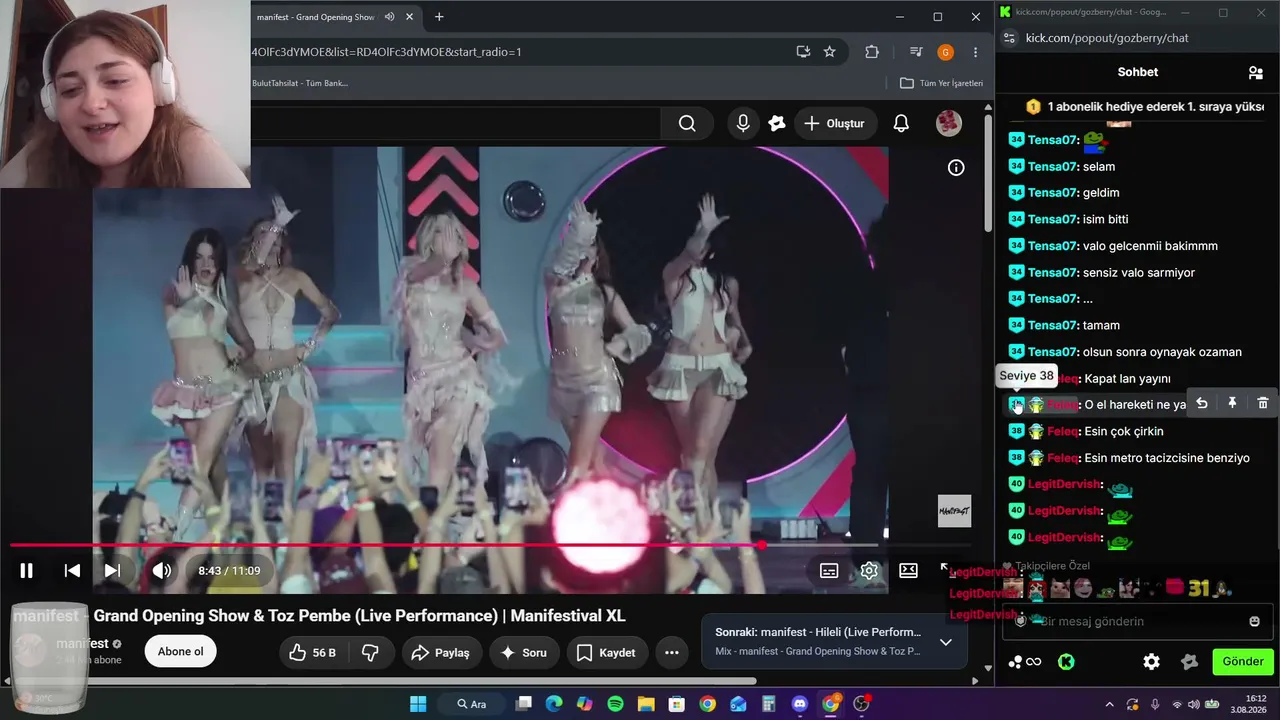Open Discord from the taskbar
Image resolution: width=1280 pixels, height=720 pixels.
799,704
